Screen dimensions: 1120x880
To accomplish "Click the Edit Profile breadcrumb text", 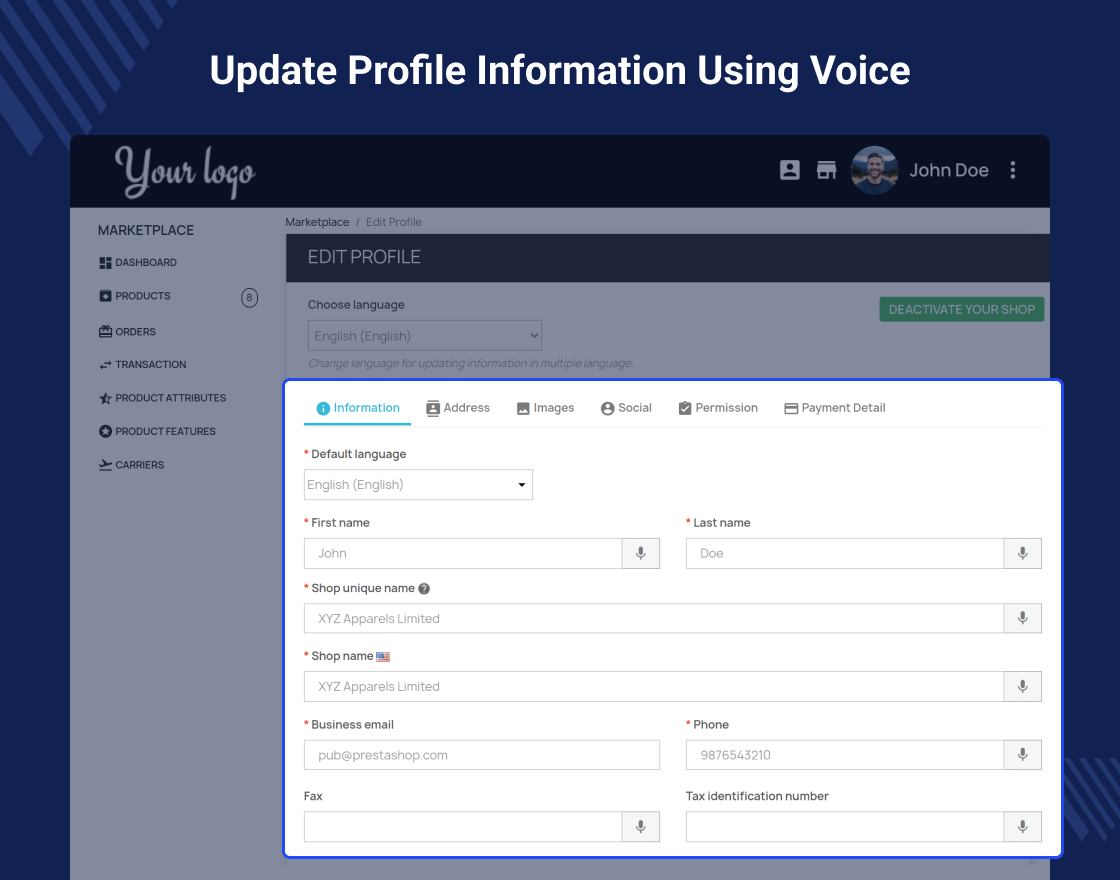I will click(x=394, y=222).
